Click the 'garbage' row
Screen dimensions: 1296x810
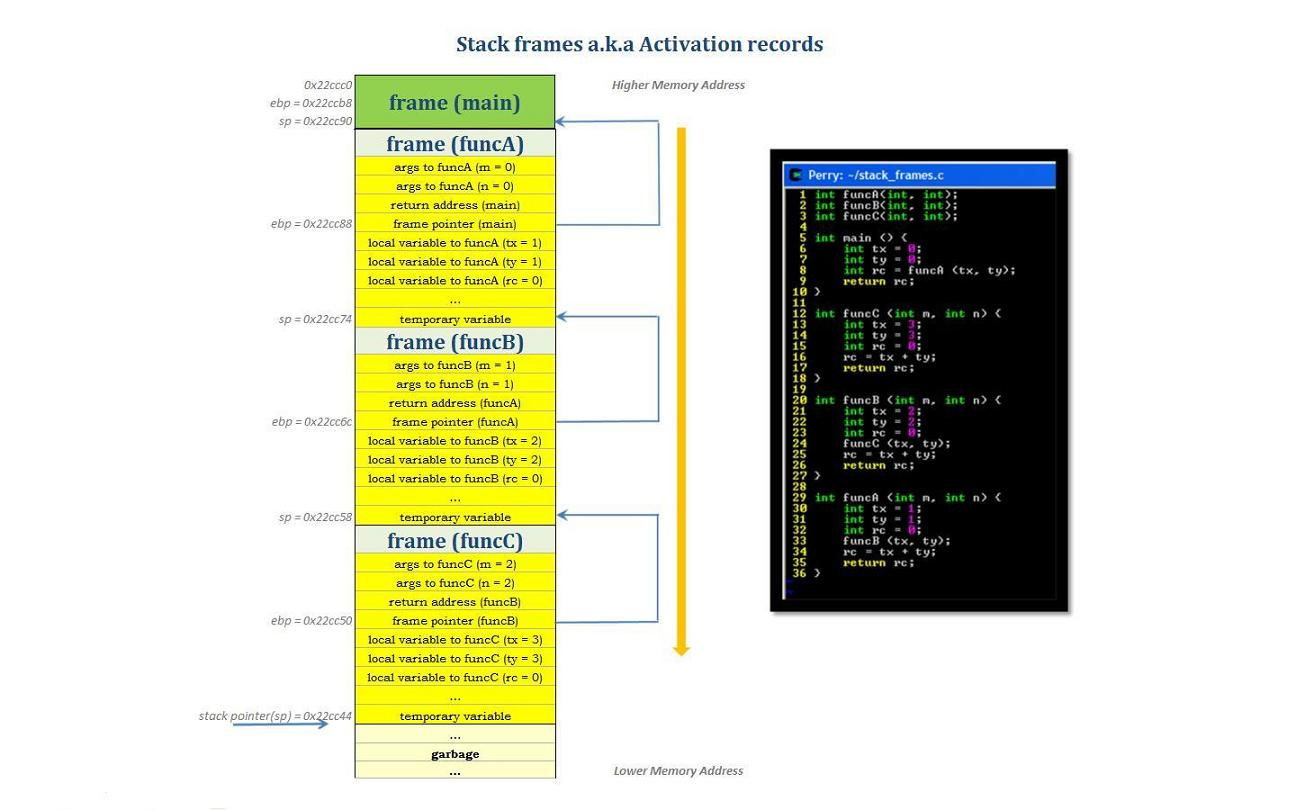click(455, 754)
